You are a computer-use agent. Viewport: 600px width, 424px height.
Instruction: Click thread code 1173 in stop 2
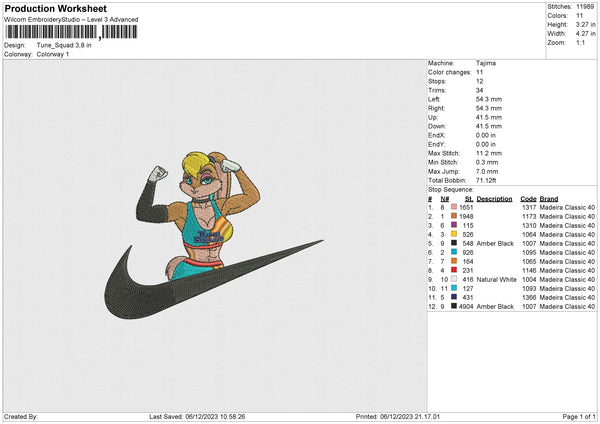click(x=529, y=217)
